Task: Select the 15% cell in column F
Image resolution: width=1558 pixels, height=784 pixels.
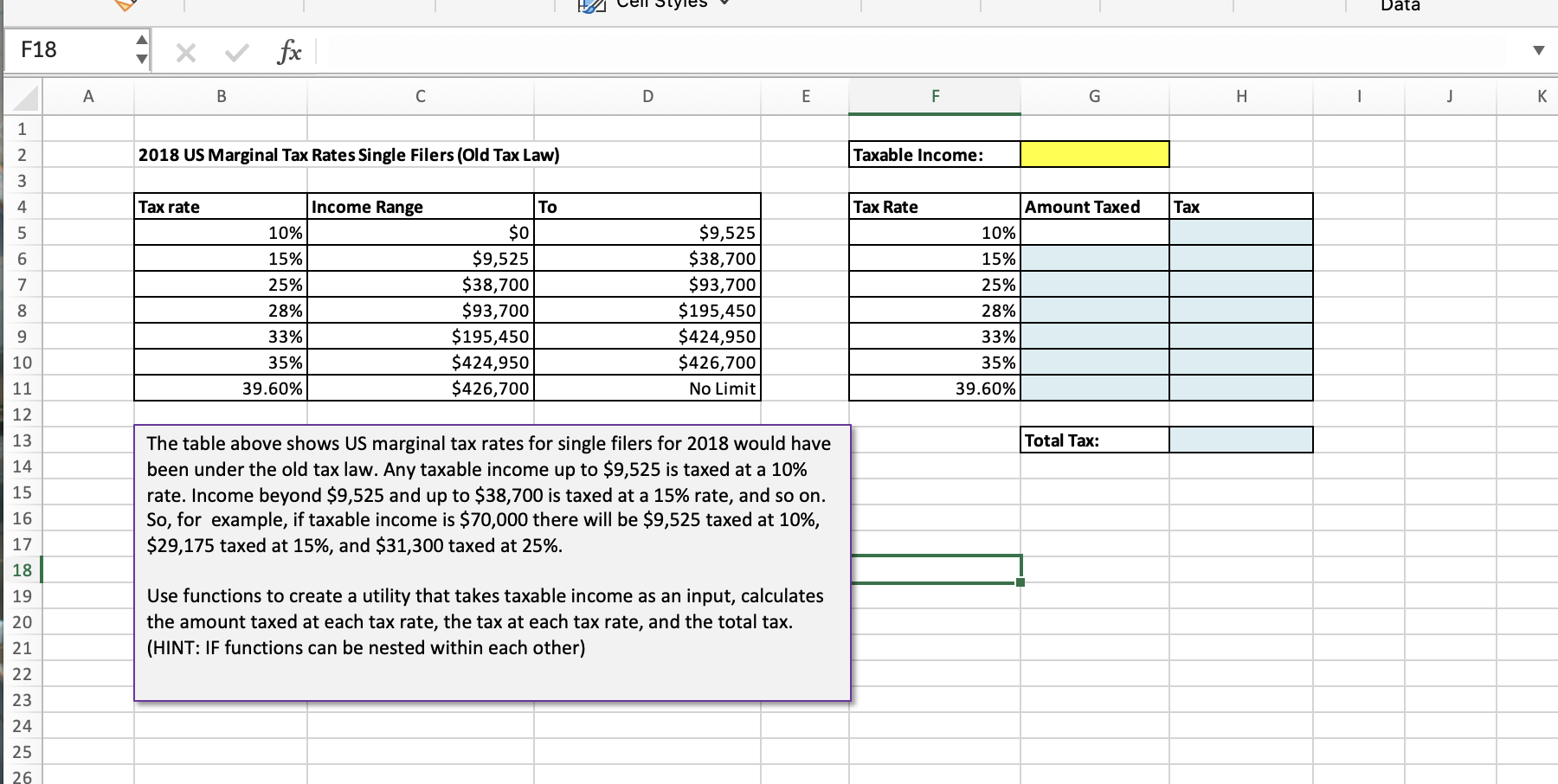Action: point(935,259)
